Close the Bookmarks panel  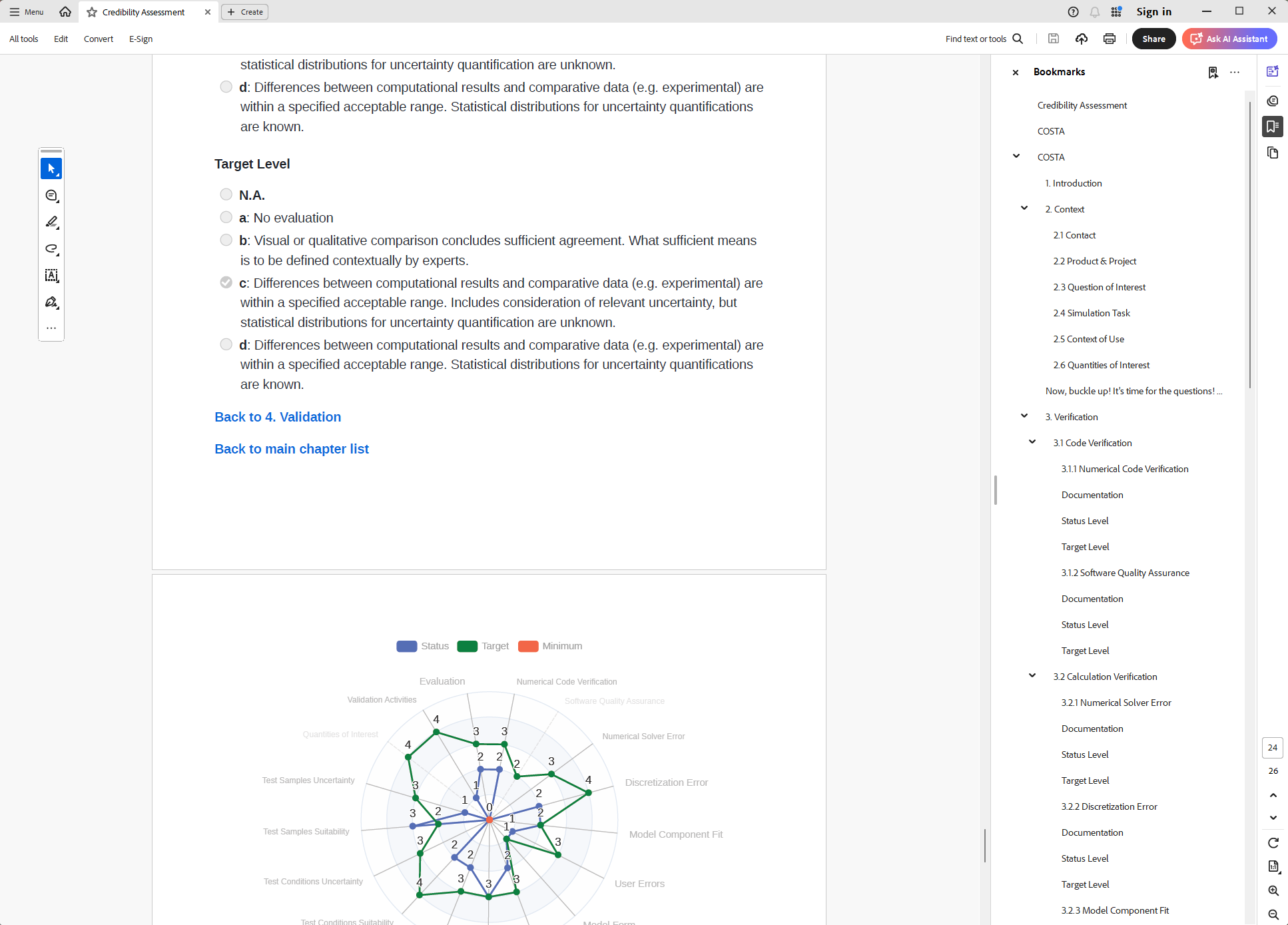1016,72
